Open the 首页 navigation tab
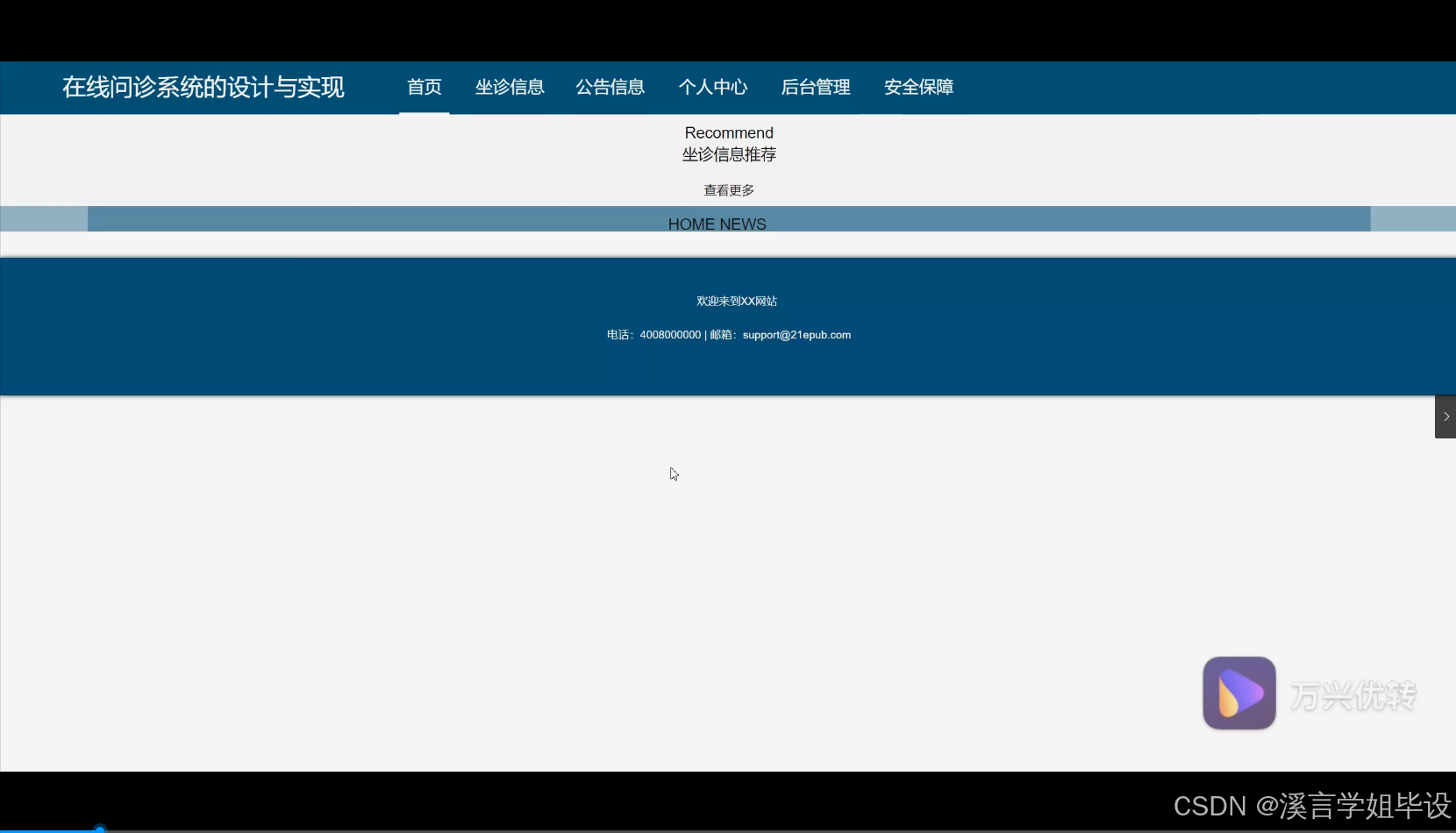Screen dimensions: 1456x833 tap(424, 87)
